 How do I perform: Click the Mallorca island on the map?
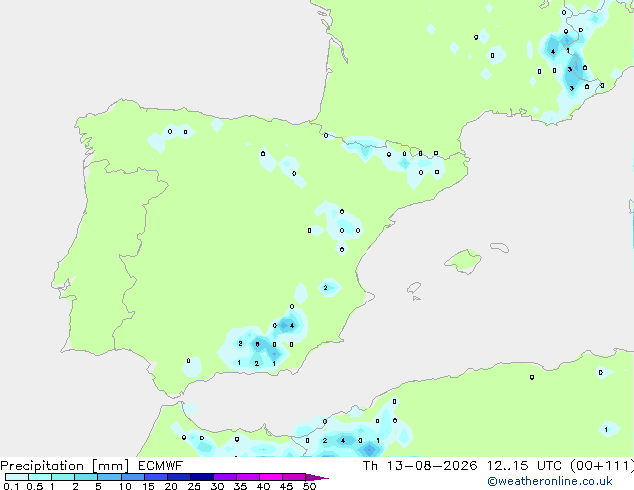[463, 261]
